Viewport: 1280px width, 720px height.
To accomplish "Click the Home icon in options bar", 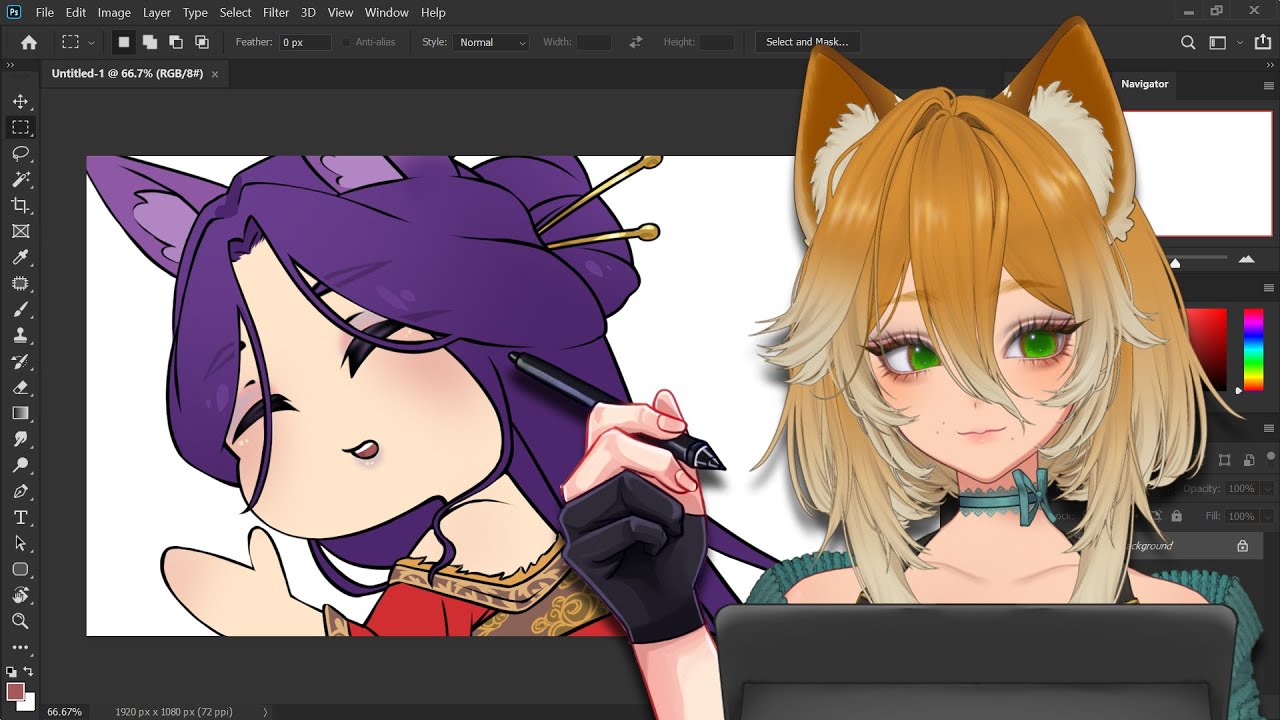I will [29, 42].
